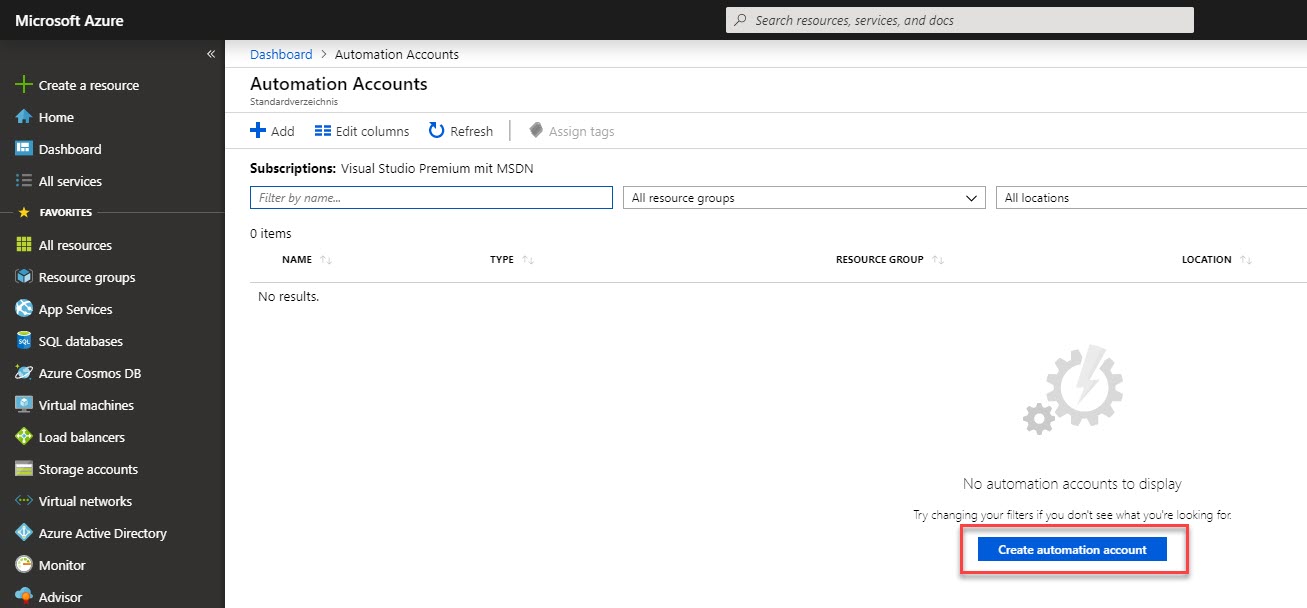Select Azure Cosmos DB label in sidebar
Viewport: 1307px width, 608px height.
pyautogui.click(x=90, y=373)
